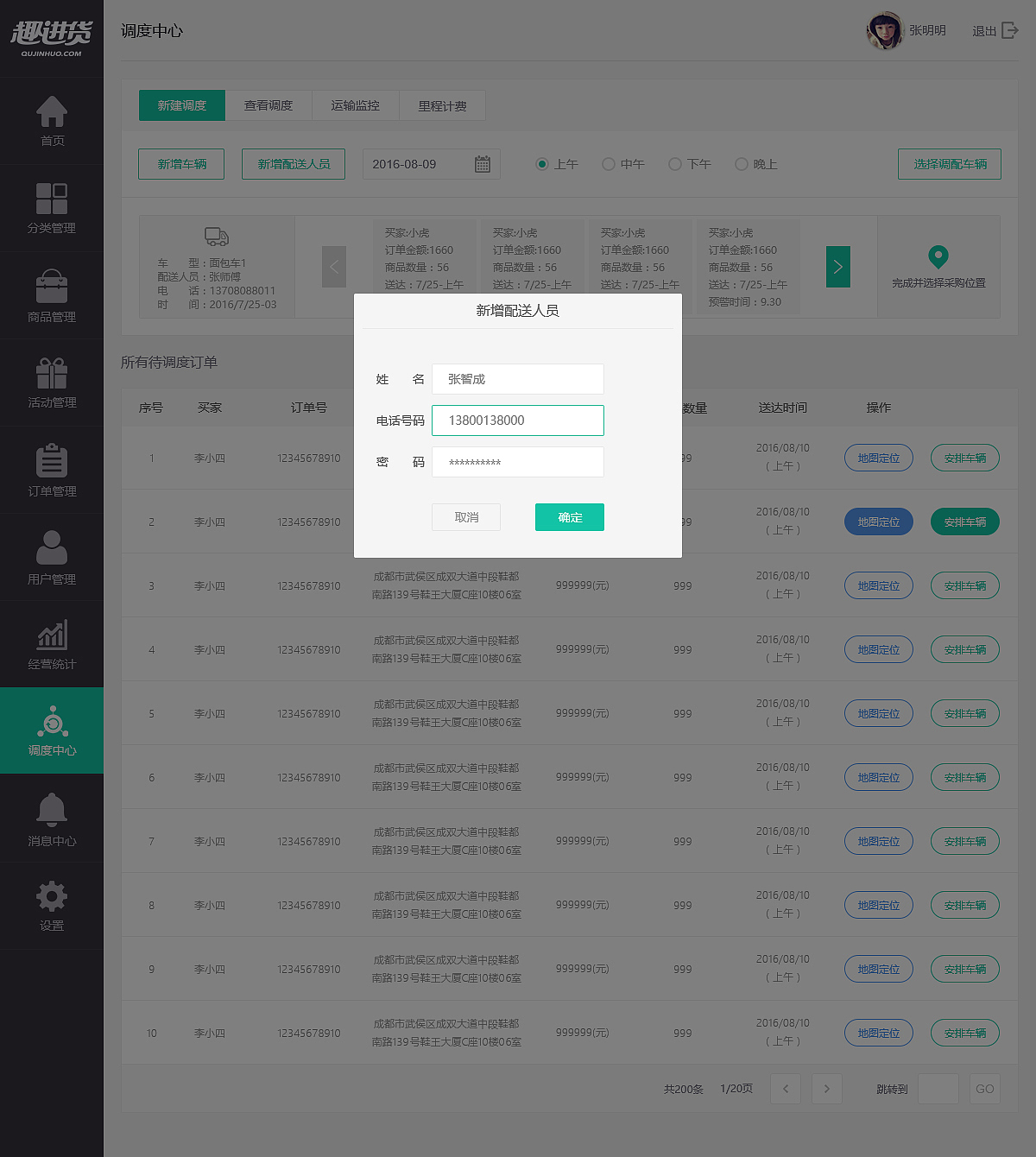Click the 趣进货 logo
The width and height of the screenshot is (1036, 1157).
click(51, 37)
